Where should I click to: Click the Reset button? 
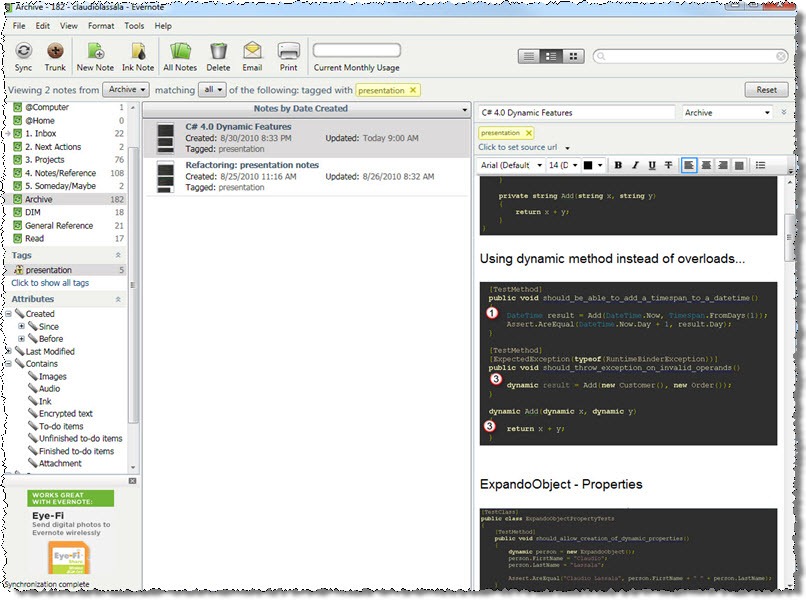766,89
